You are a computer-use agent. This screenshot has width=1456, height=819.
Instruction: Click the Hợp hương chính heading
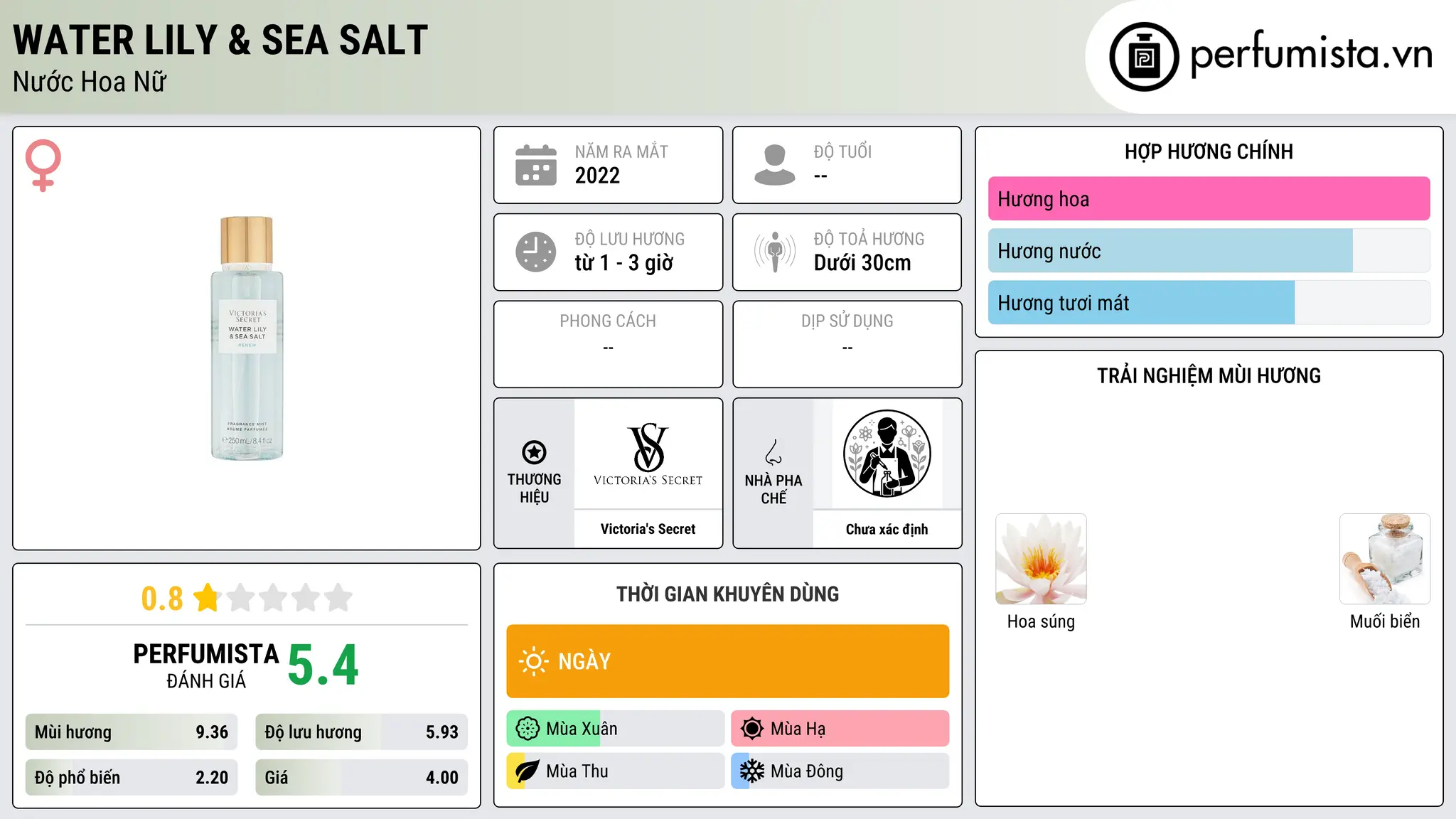(x=1209, y=152)
